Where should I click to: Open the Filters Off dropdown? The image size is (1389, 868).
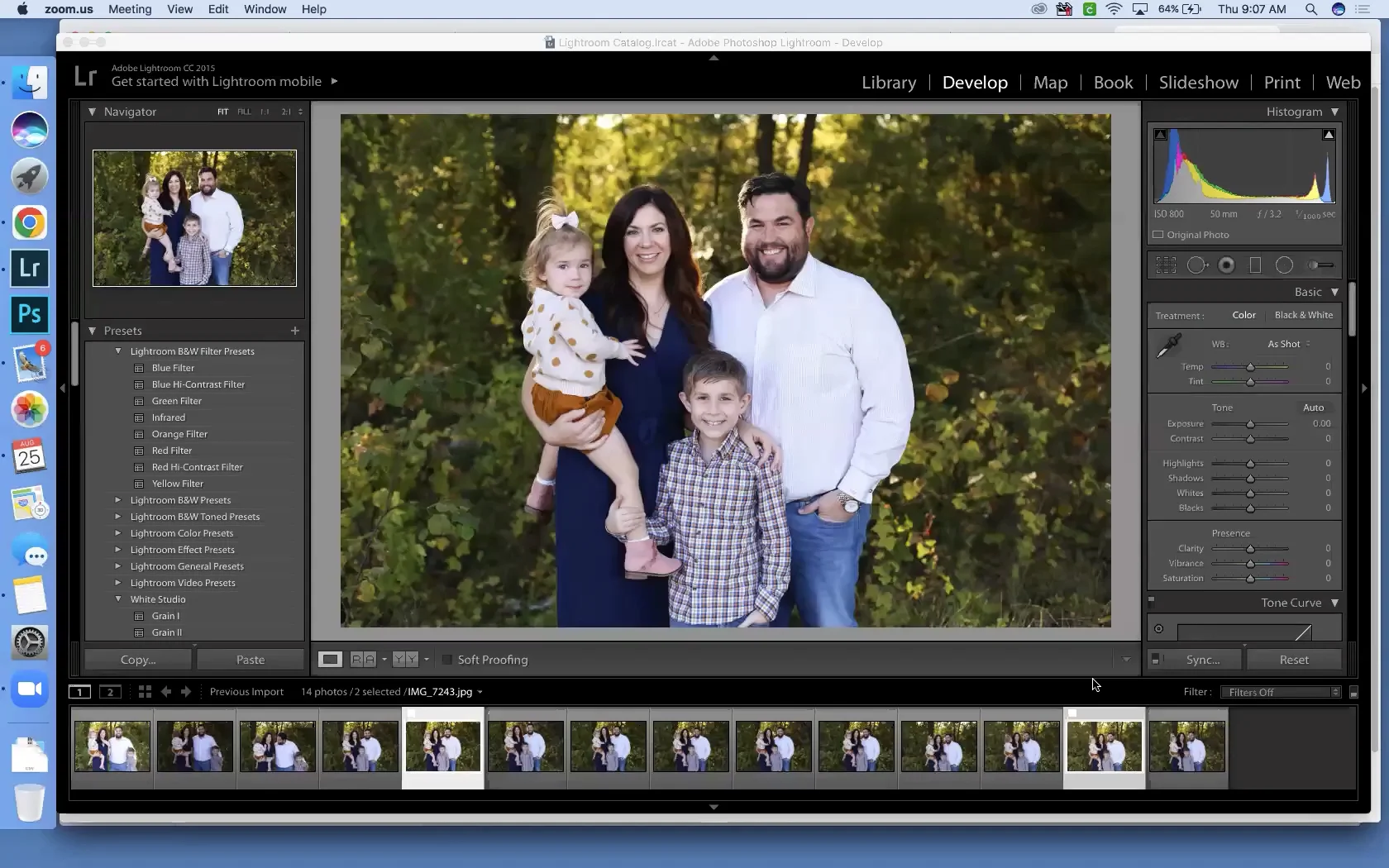coord(1280,692)
